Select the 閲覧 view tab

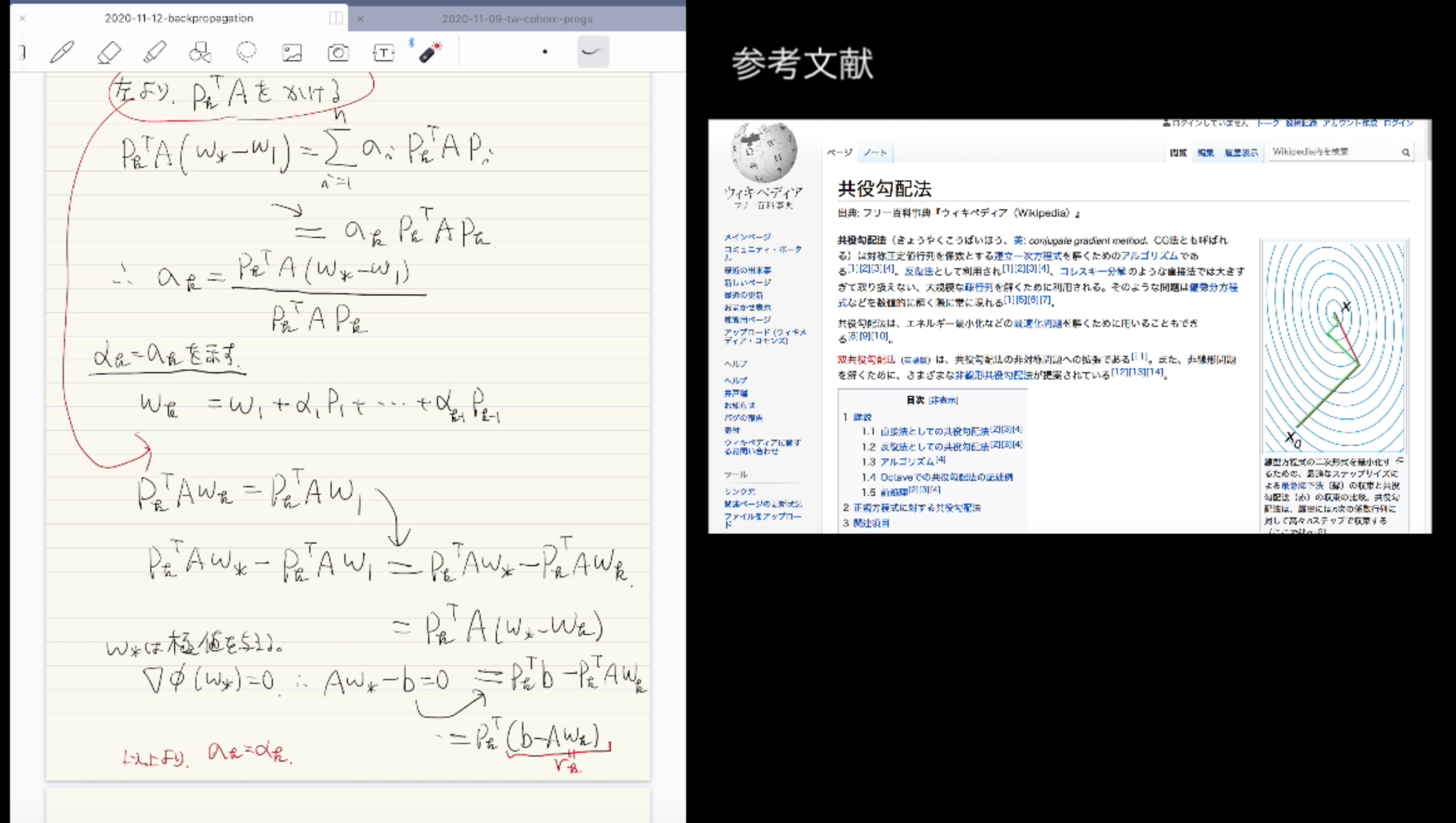pos(1178,152)
